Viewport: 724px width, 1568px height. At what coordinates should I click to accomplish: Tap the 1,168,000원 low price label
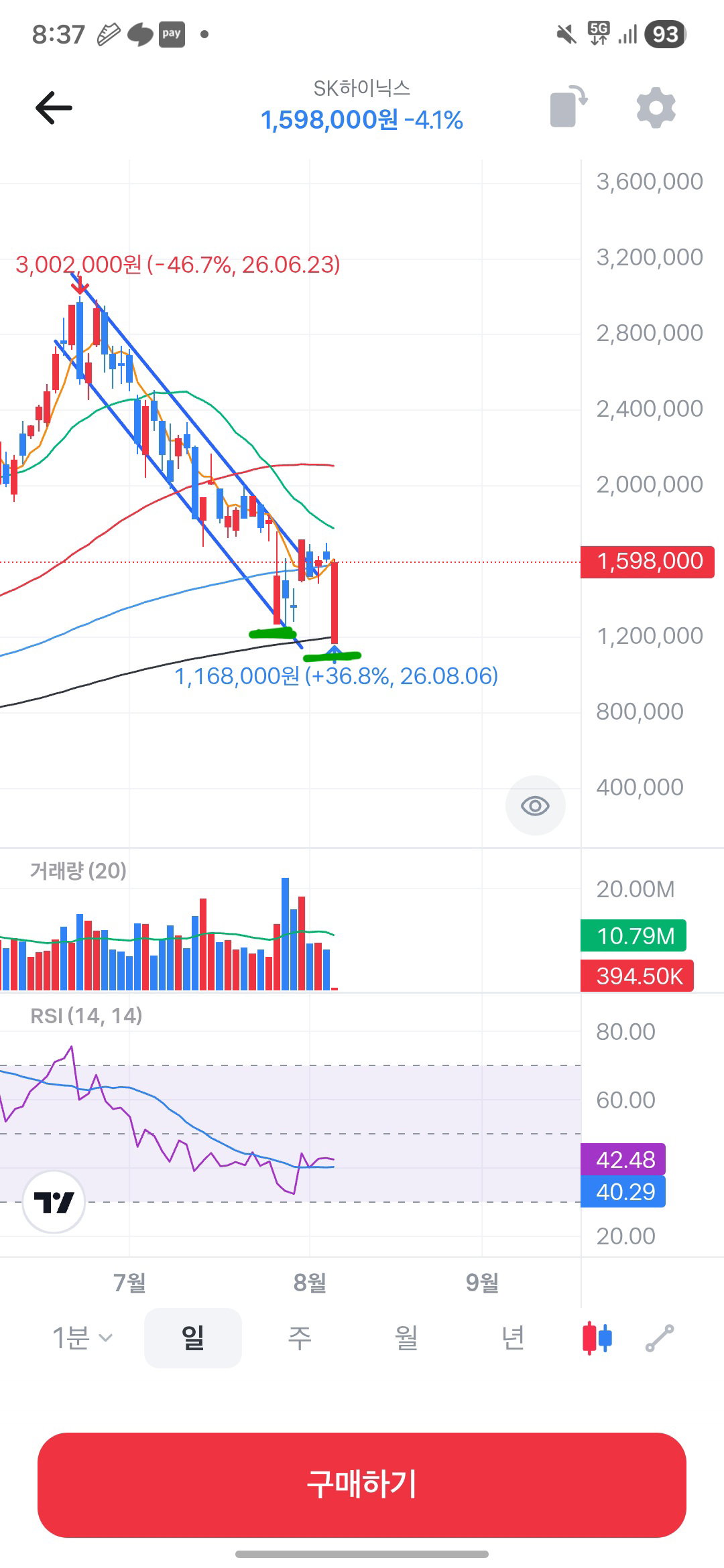[337, 676]
